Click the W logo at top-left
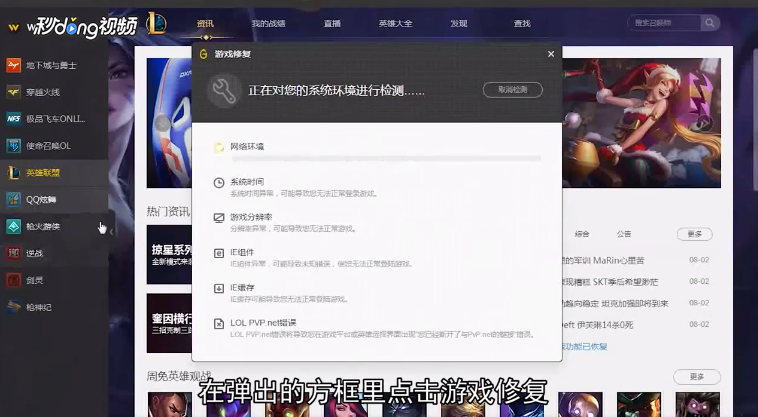 14,28
